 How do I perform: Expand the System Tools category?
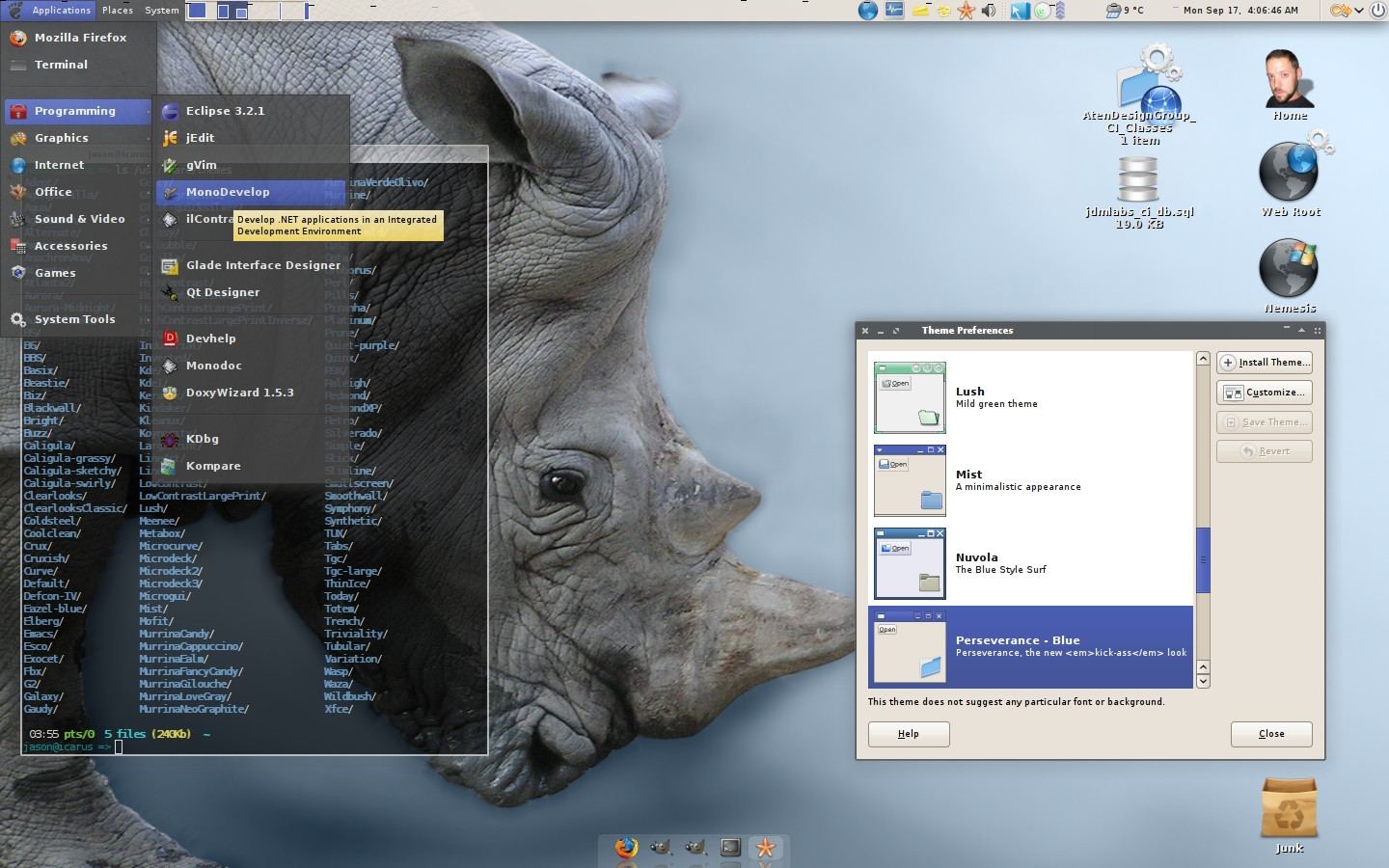click(78, 319)
